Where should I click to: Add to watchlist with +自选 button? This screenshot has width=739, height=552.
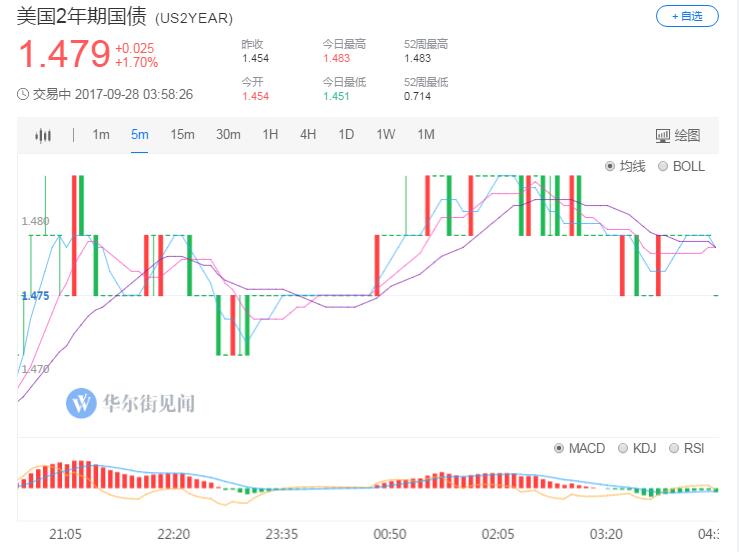tap(687, 16)
